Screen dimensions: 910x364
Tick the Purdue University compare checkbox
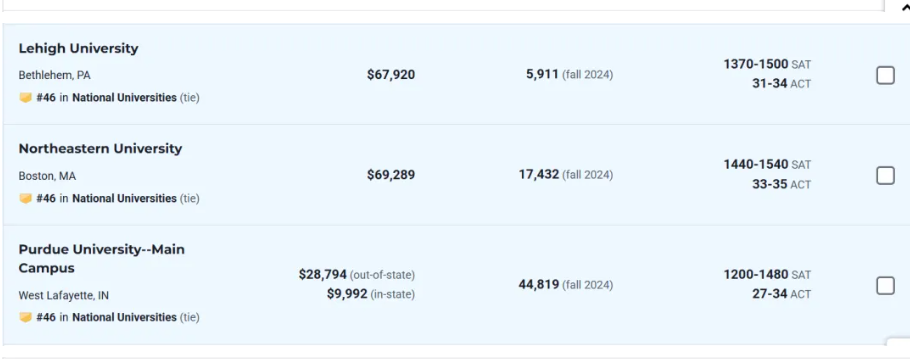tap(885, 285)
